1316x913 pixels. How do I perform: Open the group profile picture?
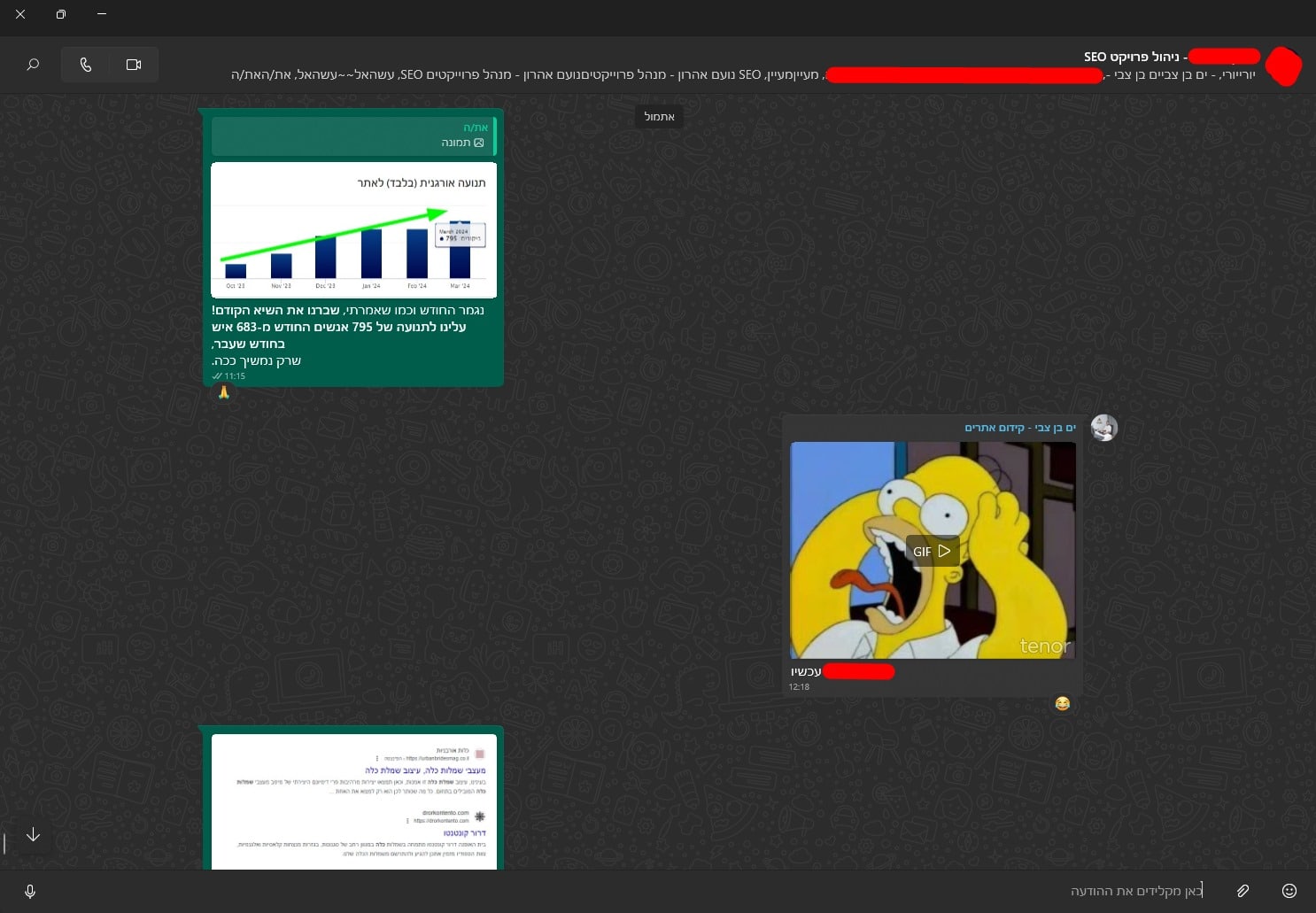pos(1283,66)
